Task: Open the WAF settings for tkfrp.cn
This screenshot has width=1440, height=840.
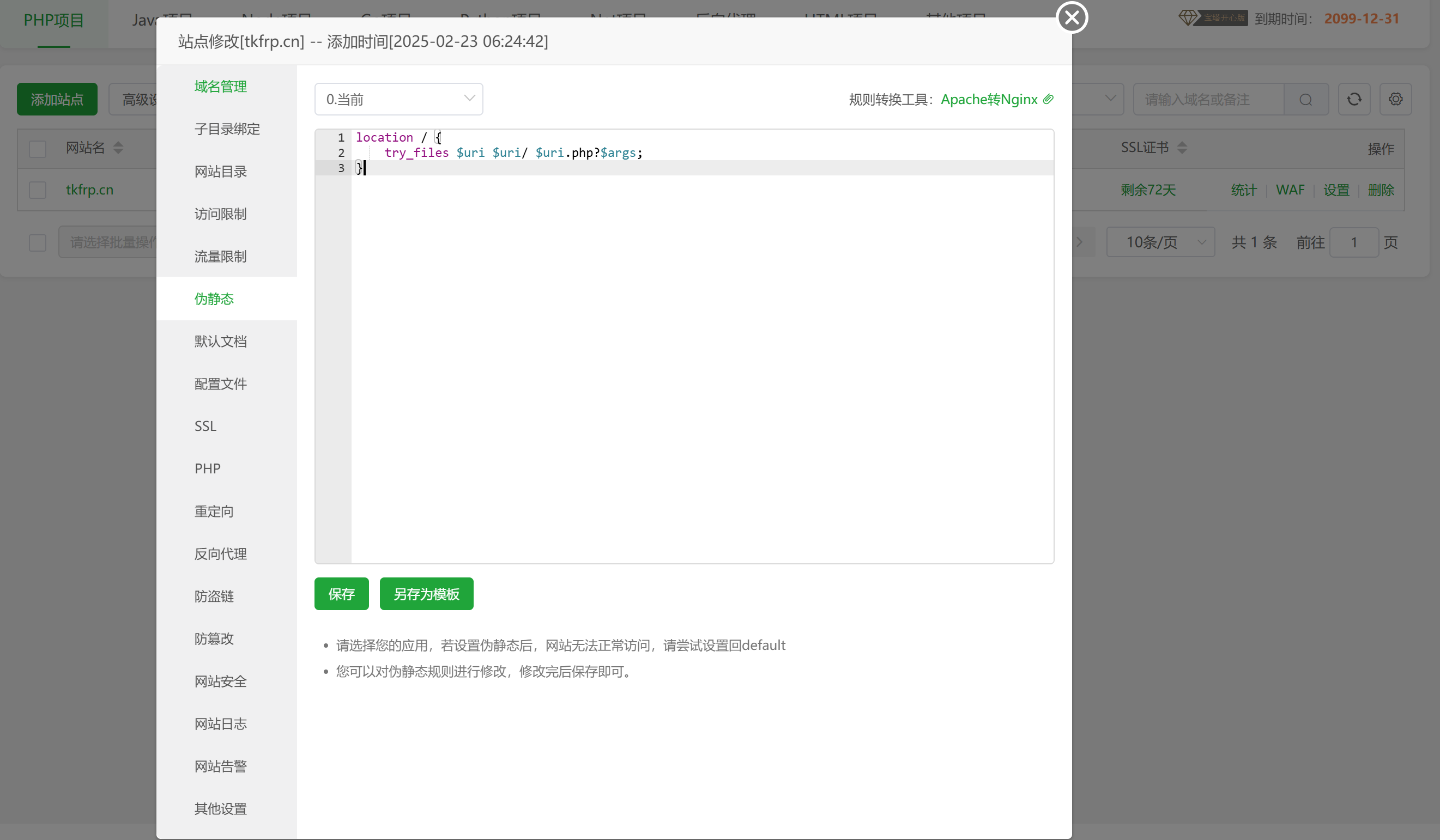Action: click(1290, 190)
